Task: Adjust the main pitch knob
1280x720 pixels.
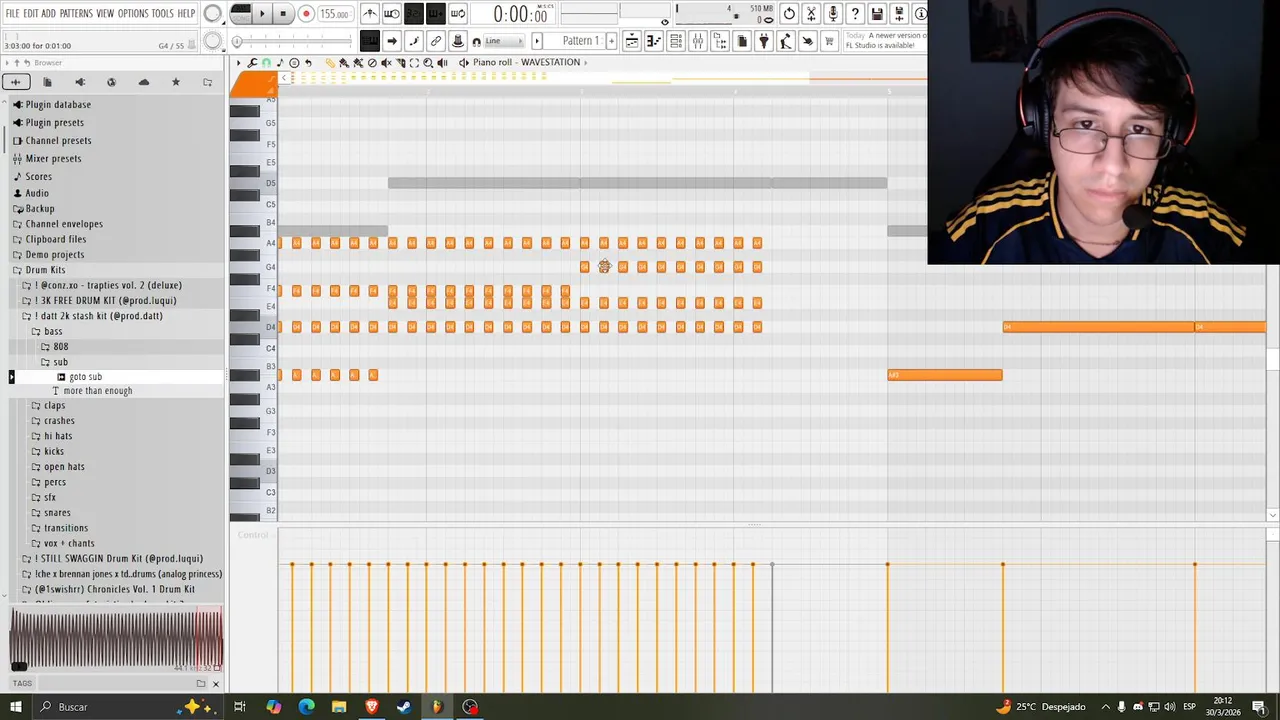Action: tap(213, 41)
